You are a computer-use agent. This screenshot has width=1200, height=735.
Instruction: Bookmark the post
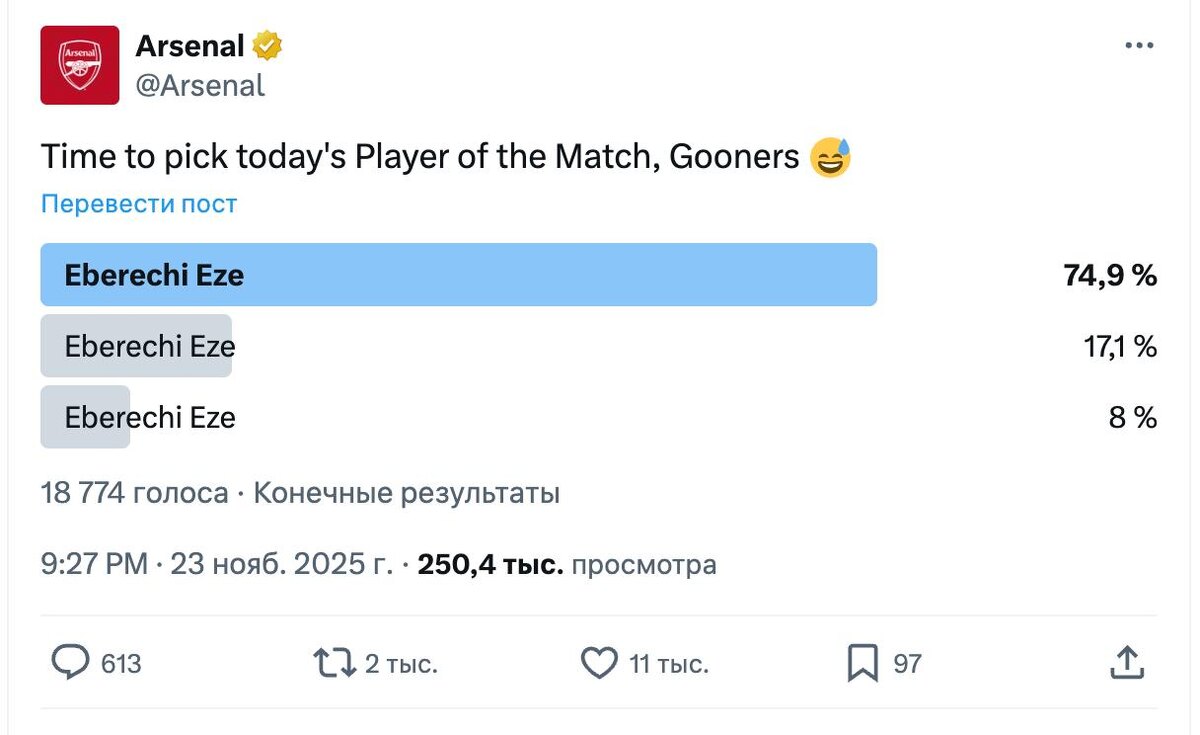pos(862,663)
